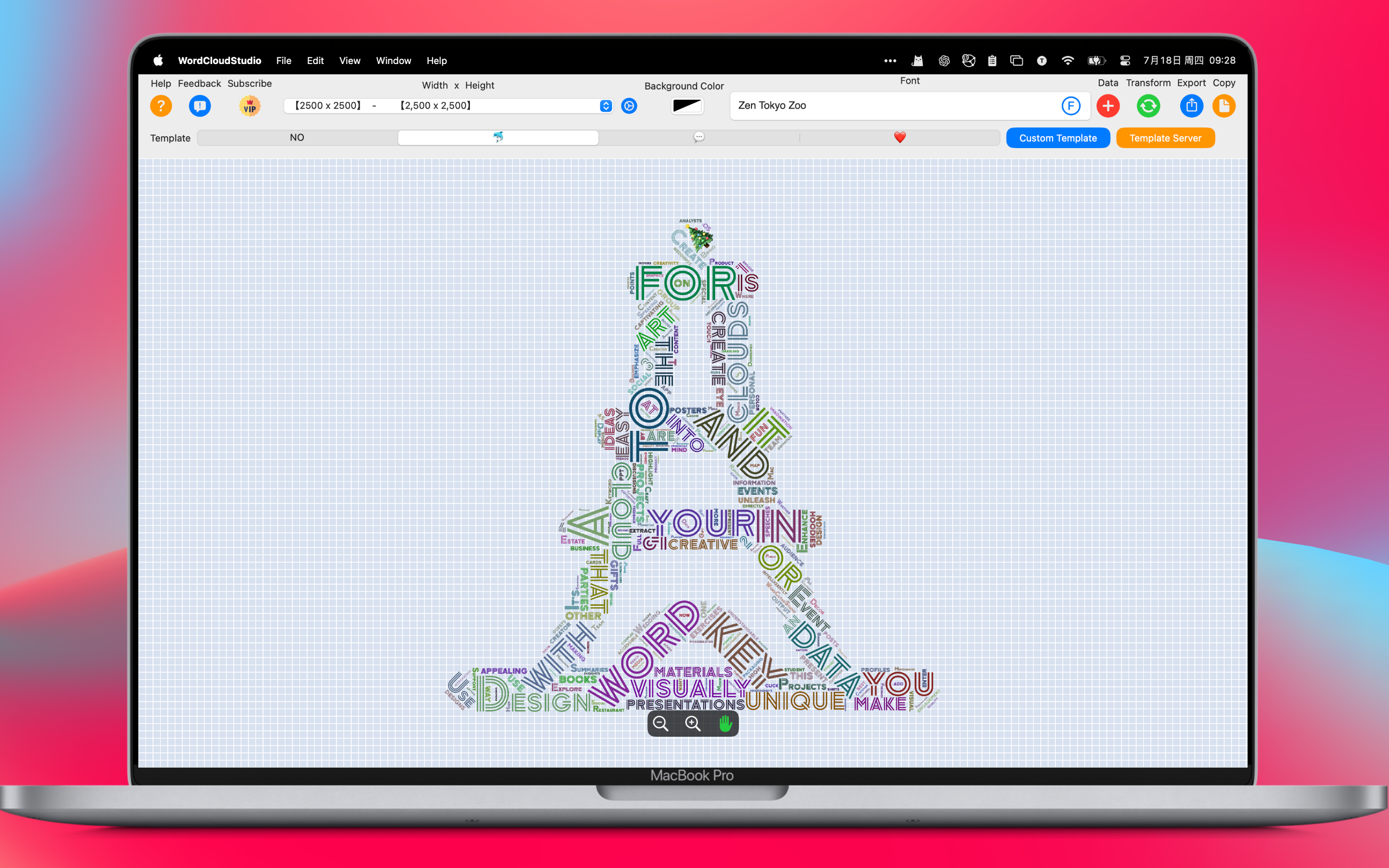This screenshot has height=868, width=1389.
Task: Open the WordCloudStudio app menu
Action: (x=219, y=60)
